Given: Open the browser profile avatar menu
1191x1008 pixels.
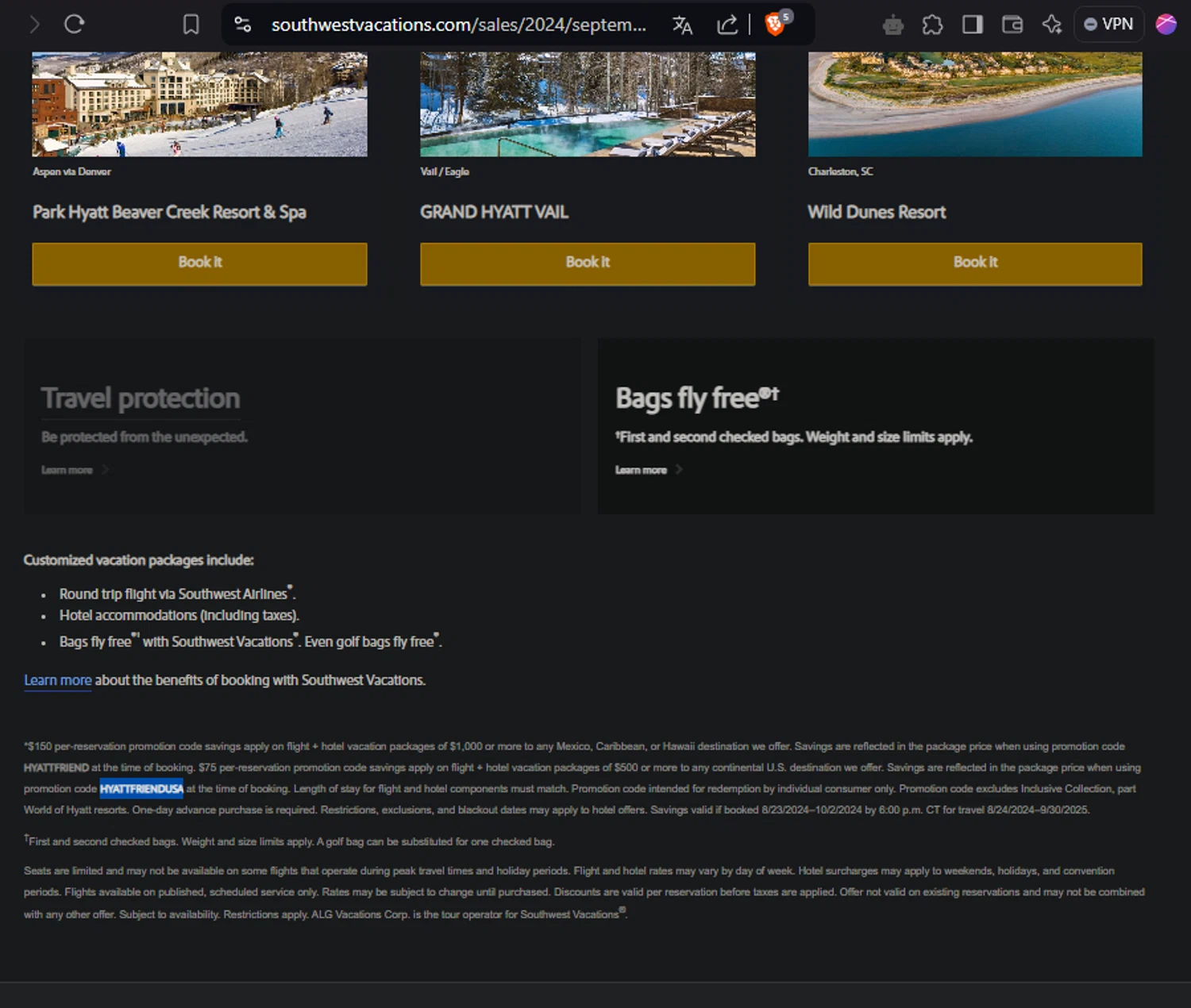Looking at the screenshot, I should 1166,25.
